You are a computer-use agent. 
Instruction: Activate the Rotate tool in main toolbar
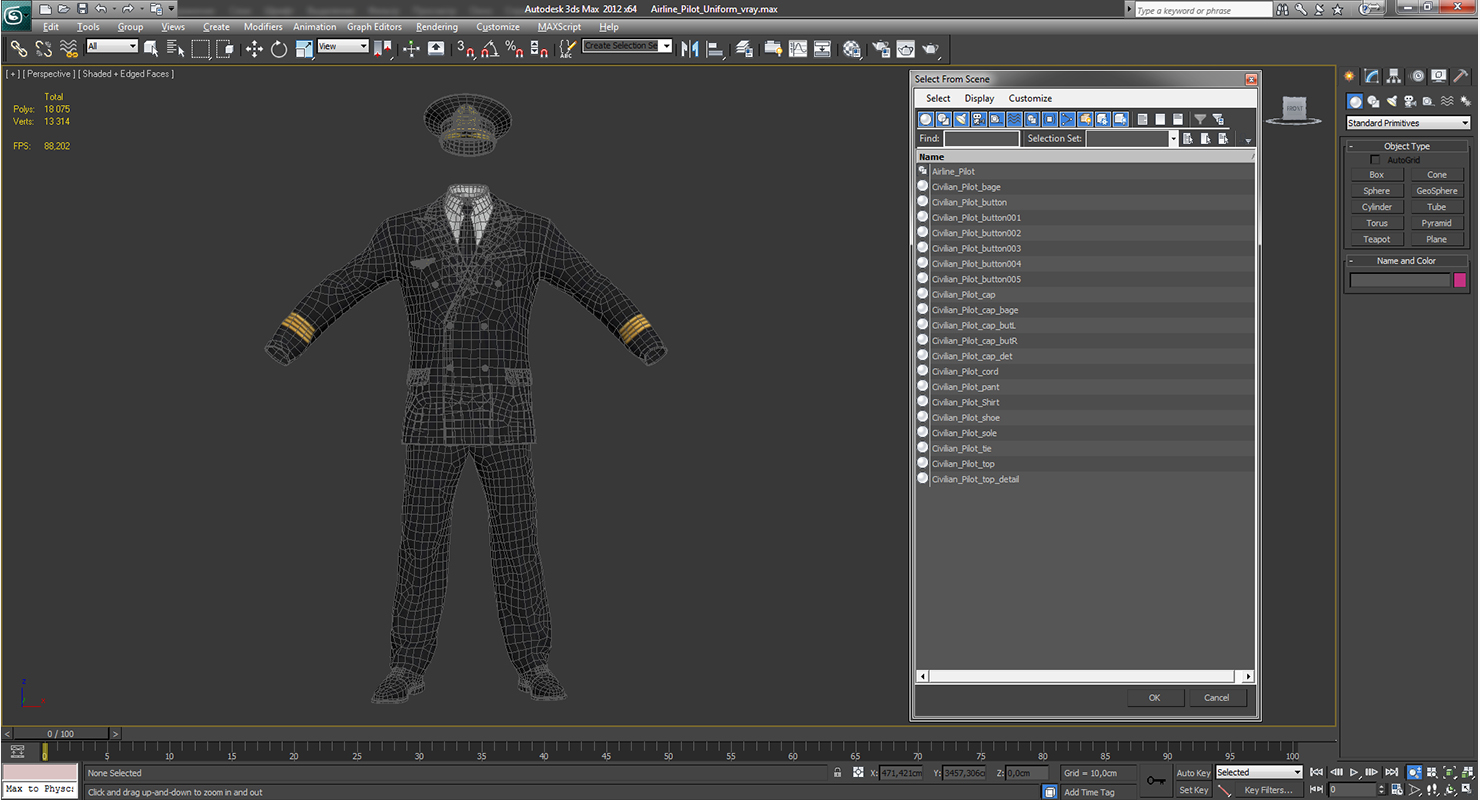[279, 49]
